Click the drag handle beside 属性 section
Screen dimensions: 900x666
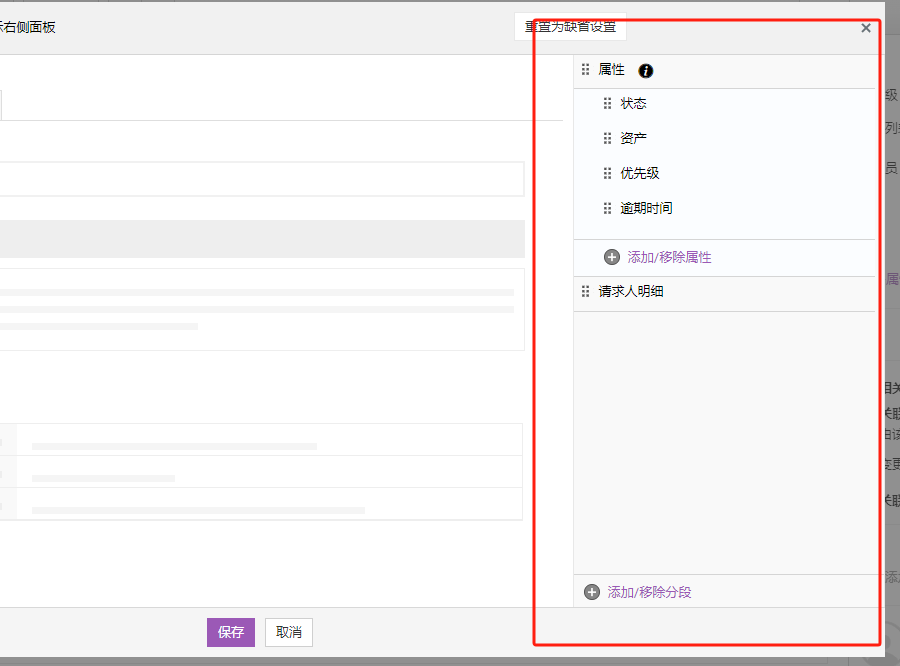point(586,70)
